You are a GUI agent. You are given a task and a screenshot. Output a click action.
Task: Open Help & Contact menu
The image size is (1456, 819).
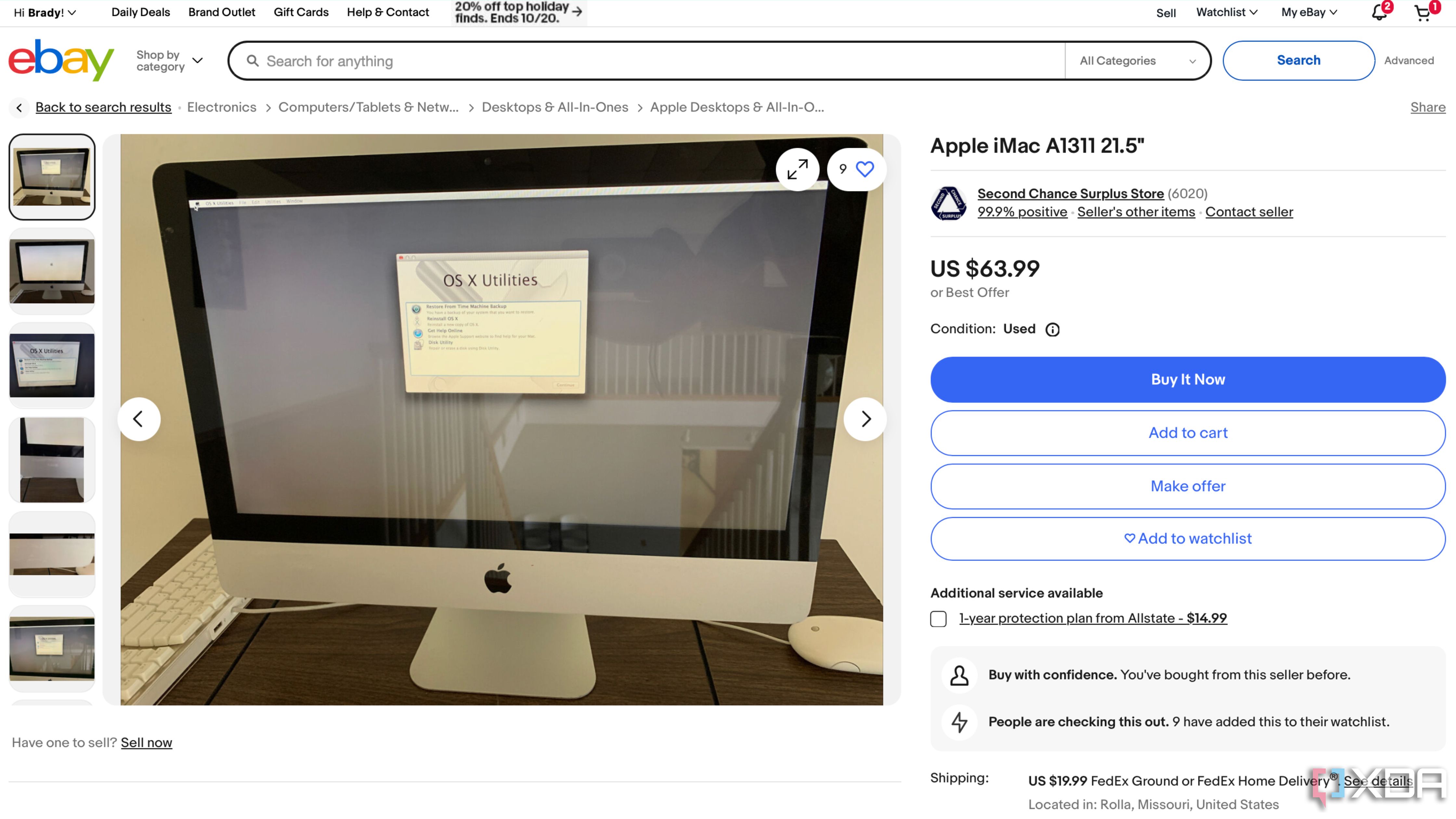[x=388, y=12]
